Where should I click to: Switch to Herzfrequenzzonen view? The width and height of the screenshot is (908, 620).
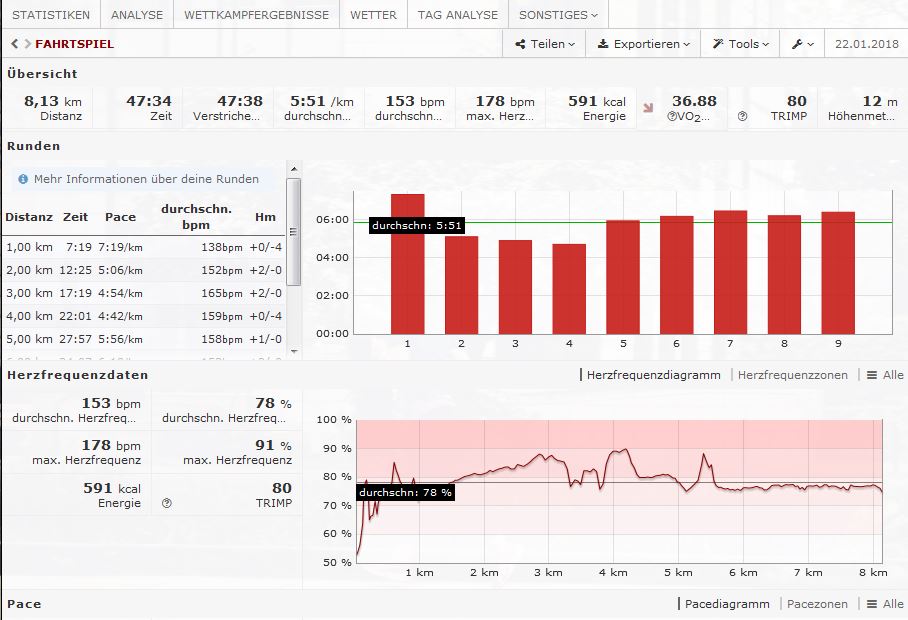point(792,375)
